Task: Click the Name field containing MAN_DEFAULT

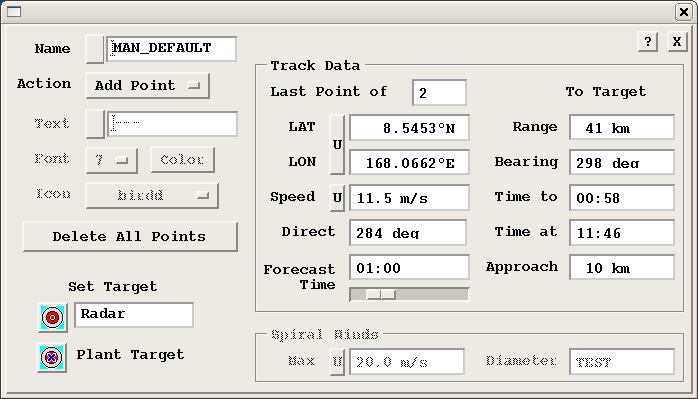Action: point(172,49)
